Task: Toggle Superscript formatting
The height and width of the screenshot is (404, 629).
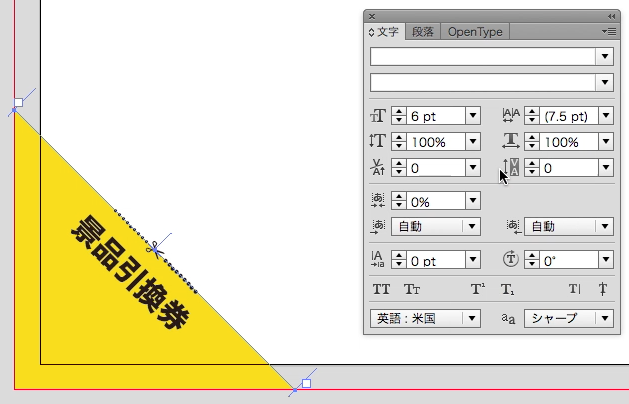Action: [477, 289]
